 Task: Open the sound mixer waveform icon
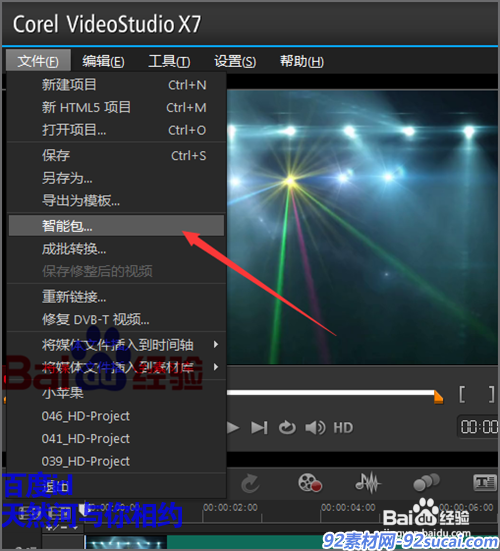(x=368, y=482)
